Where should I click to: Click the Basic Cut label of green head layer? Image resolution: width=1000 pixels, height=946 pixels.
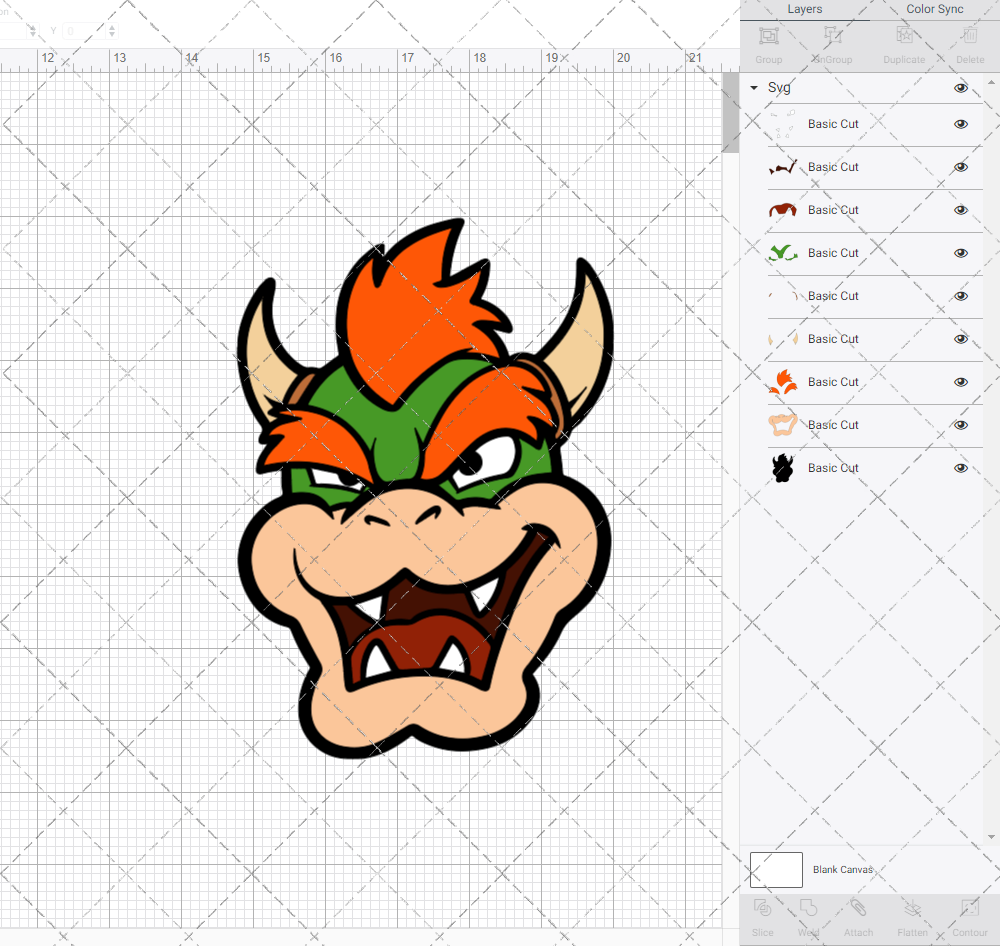click(x=833, y=253)
